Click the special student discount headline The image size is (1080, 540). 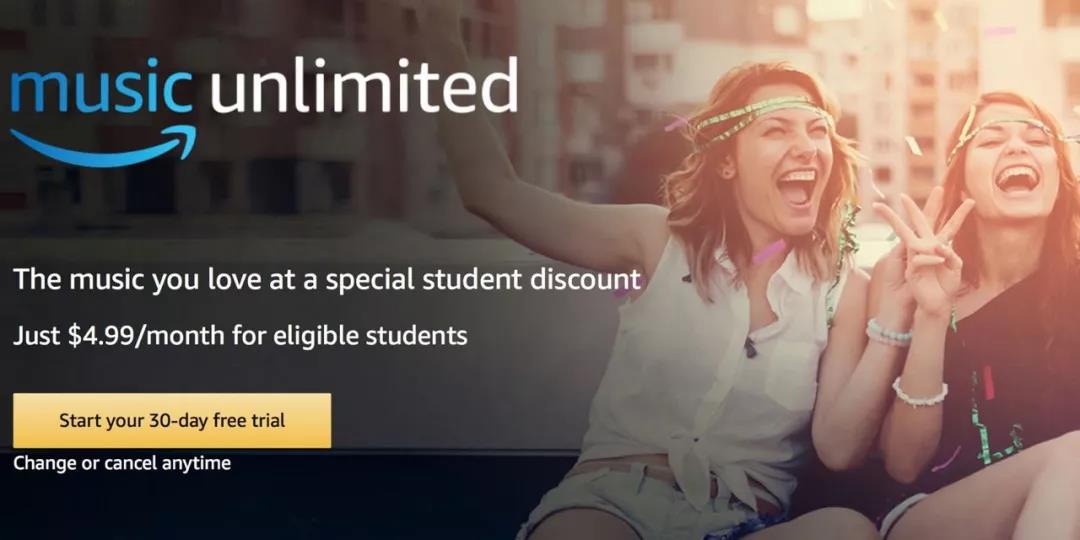pos(327,280)
